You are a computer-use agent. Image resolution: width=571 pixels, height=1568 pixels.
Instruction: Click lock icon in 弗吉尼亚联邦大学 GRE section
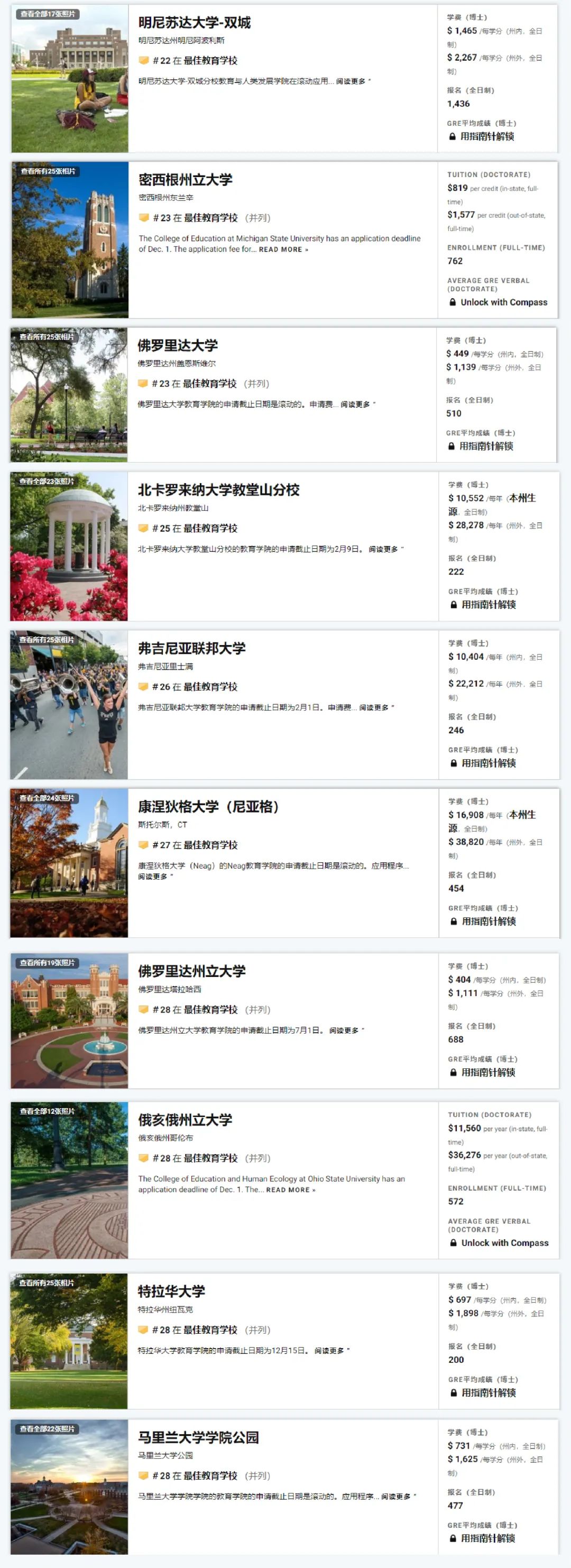[454, 763]
